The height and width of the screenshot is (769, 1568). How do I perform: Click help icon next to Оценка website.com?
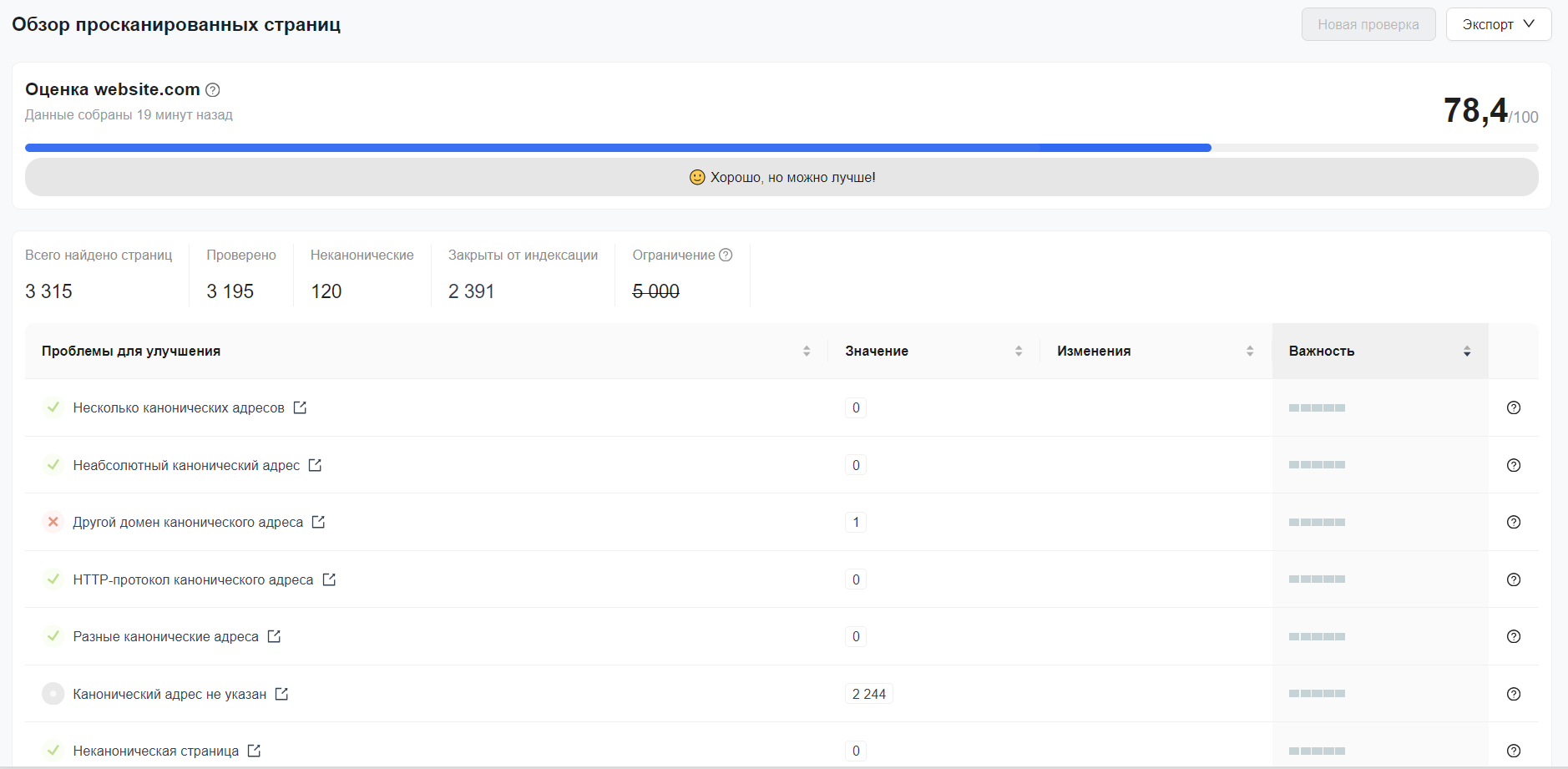pos(213,90)
